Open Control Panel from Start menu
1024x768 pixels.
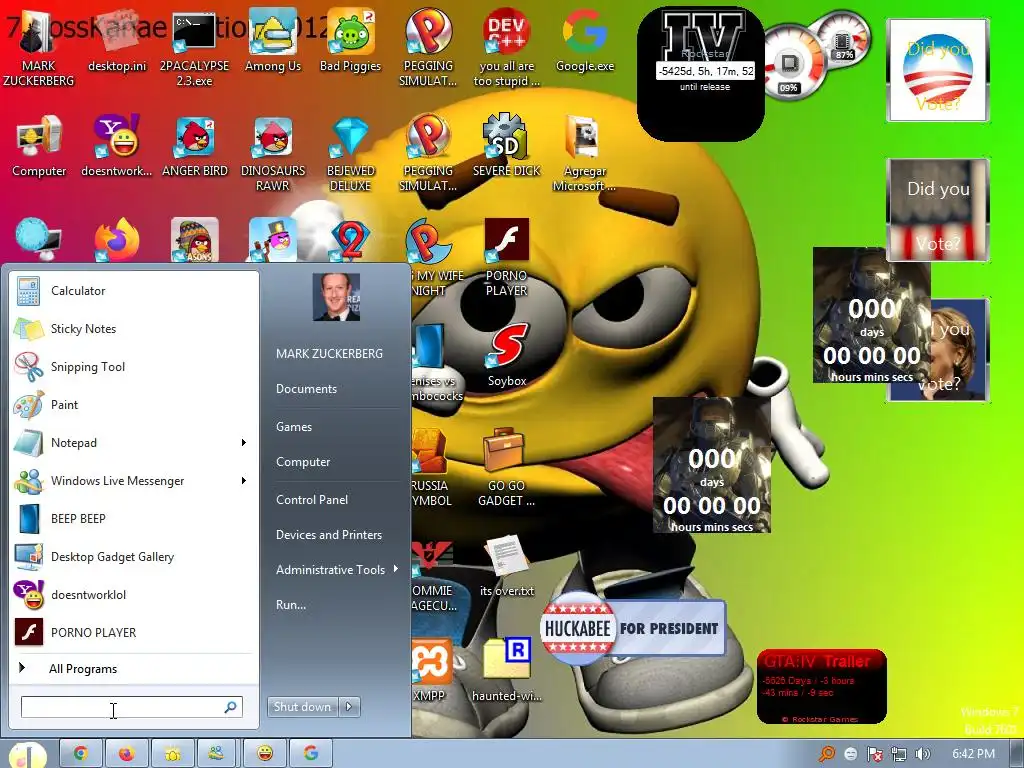point(312,500)
